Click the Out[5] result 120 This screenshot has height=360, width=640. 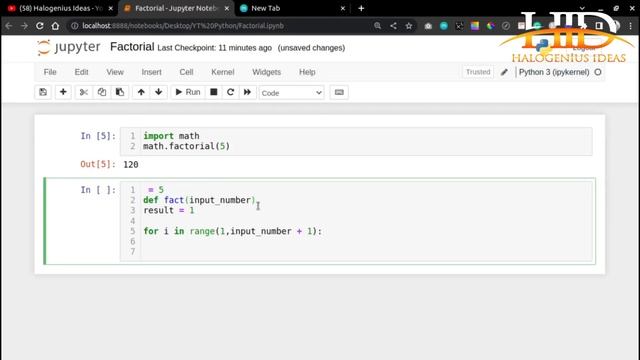click(131, 164)
